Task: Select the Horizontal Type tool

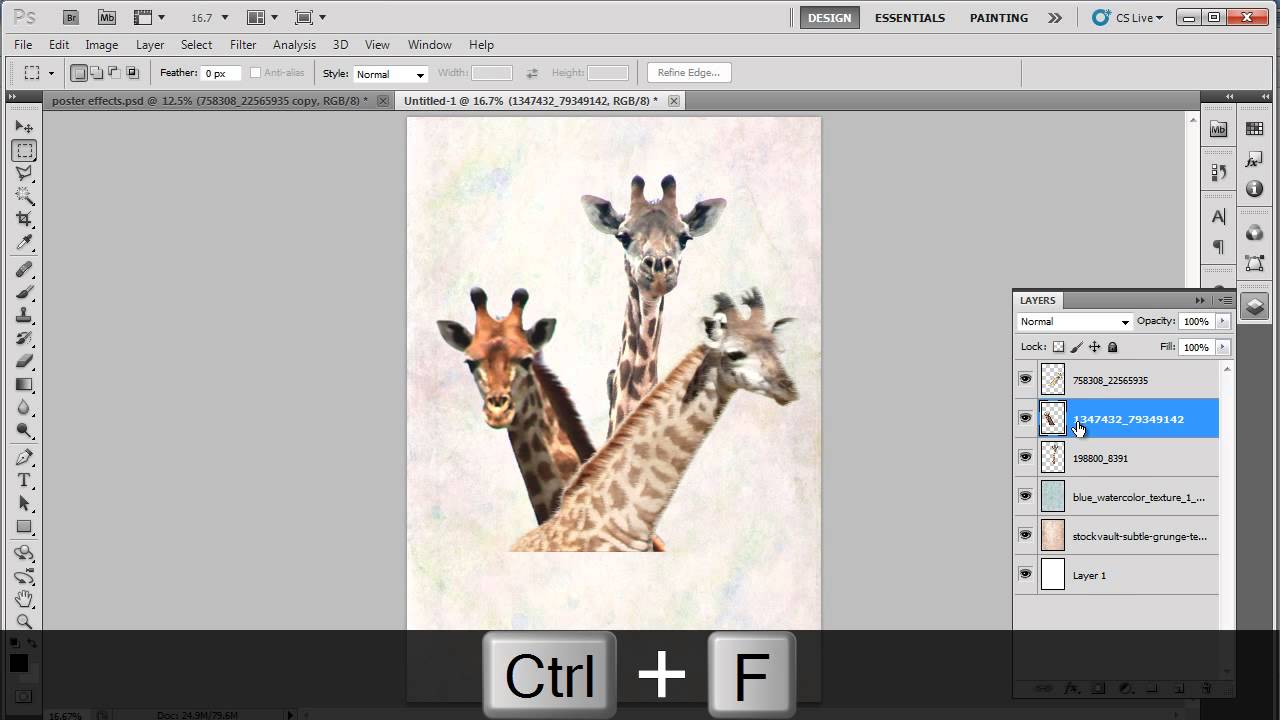Action: click(25, 481)
